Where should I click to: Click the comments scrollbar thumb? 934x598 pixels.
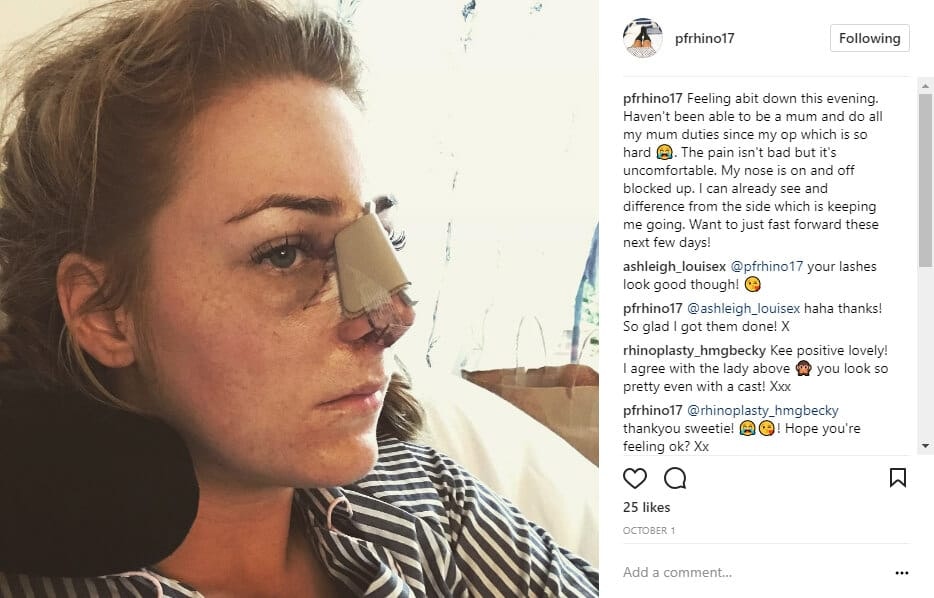click(x=925, y=180)
